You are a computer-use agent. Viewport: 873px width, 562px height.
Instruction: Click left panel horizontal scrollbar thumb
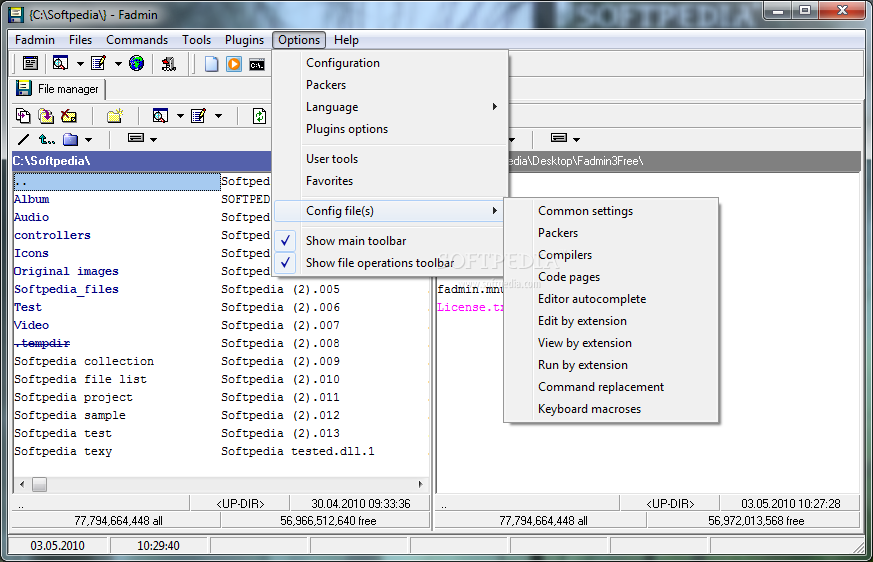pyautogui.click(x=39, y=485)
